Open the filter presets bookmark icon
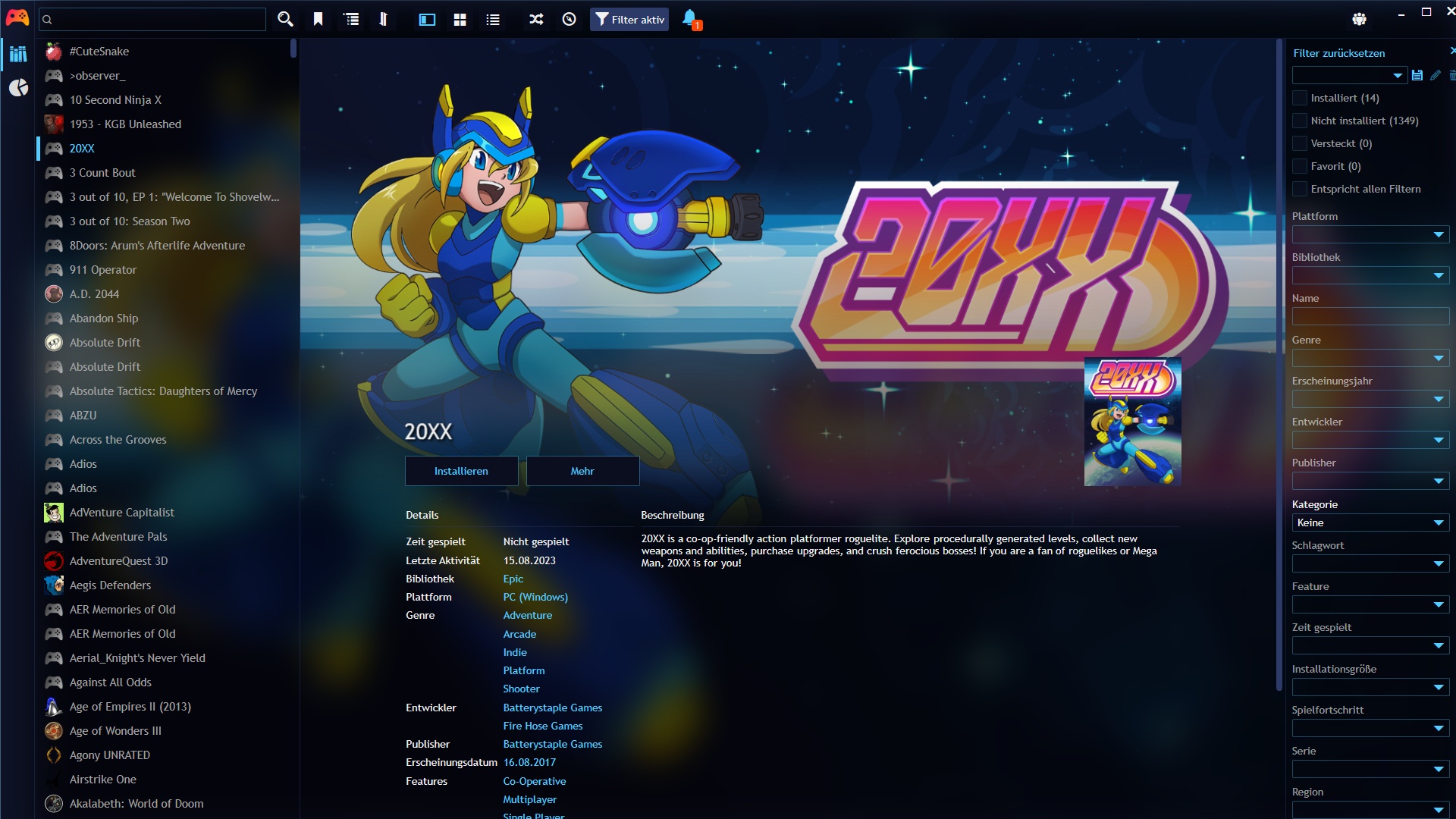 click(318, 19)
